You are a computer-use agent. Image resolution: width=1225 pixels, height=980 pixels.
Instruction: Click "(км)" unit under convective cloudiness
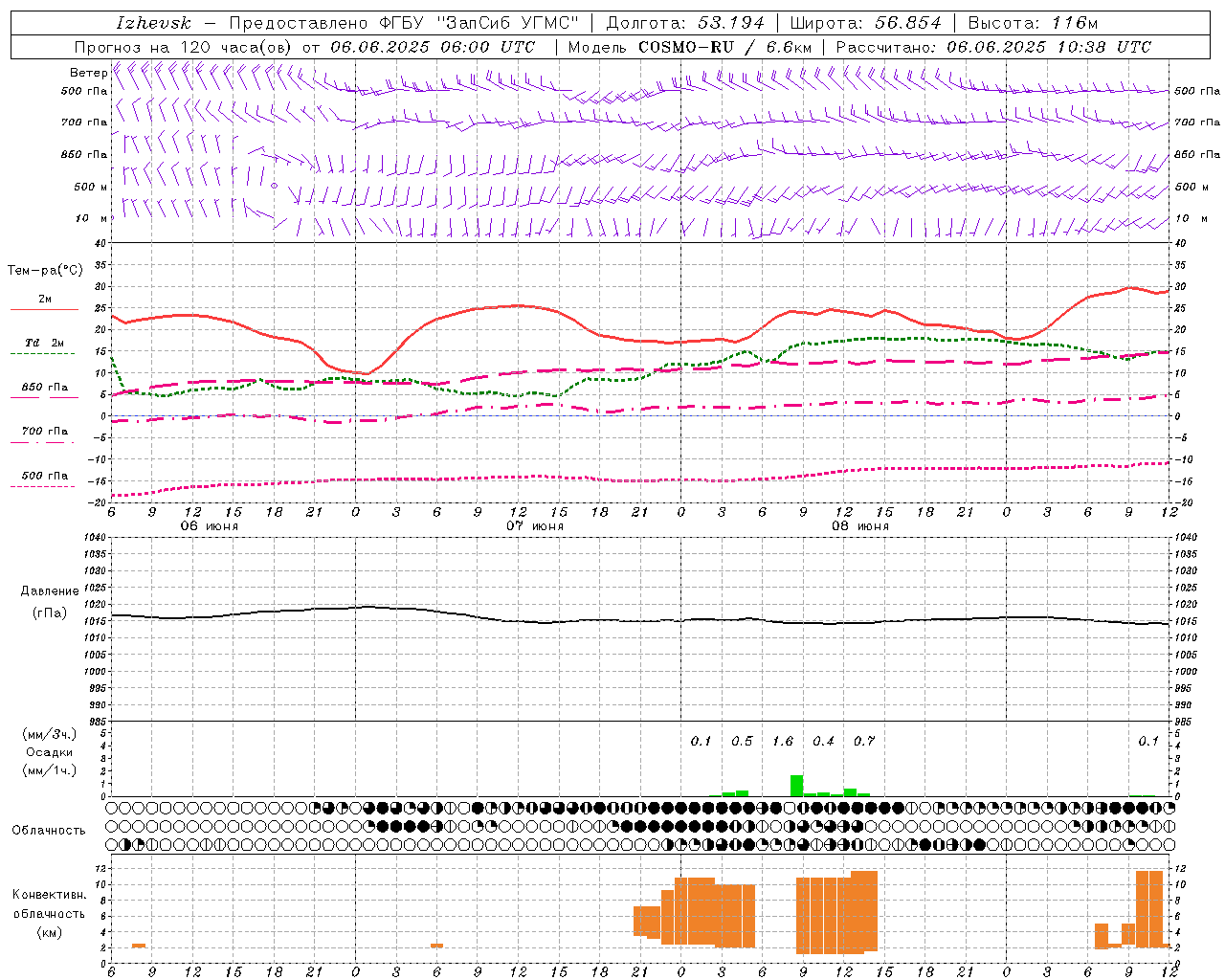pos(50,933)
